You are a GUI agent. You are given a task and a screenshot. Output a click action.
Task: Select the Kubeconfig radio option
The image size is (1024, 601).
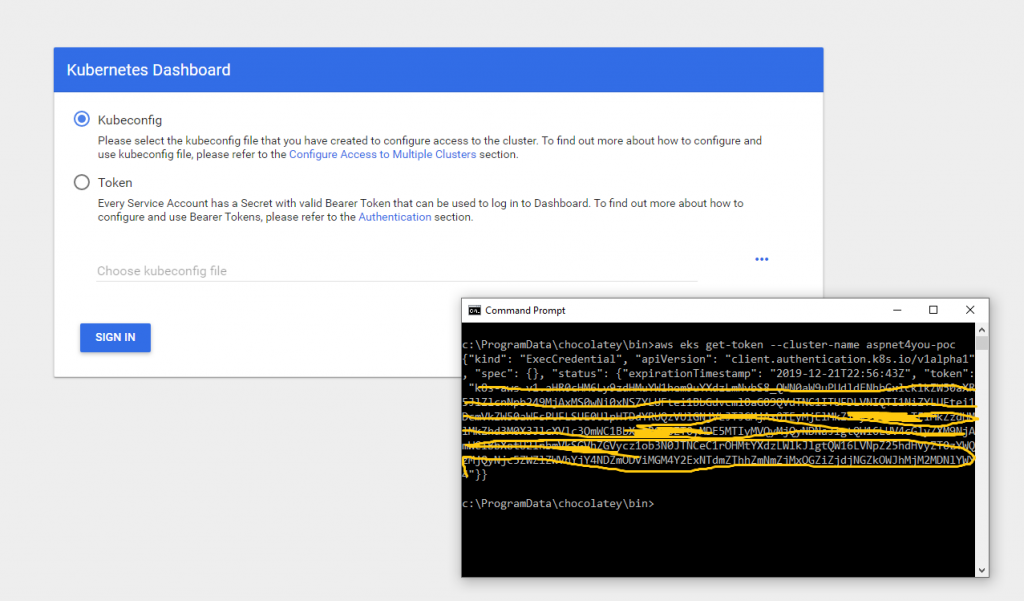pyautogui.click(x=82, y=119)
